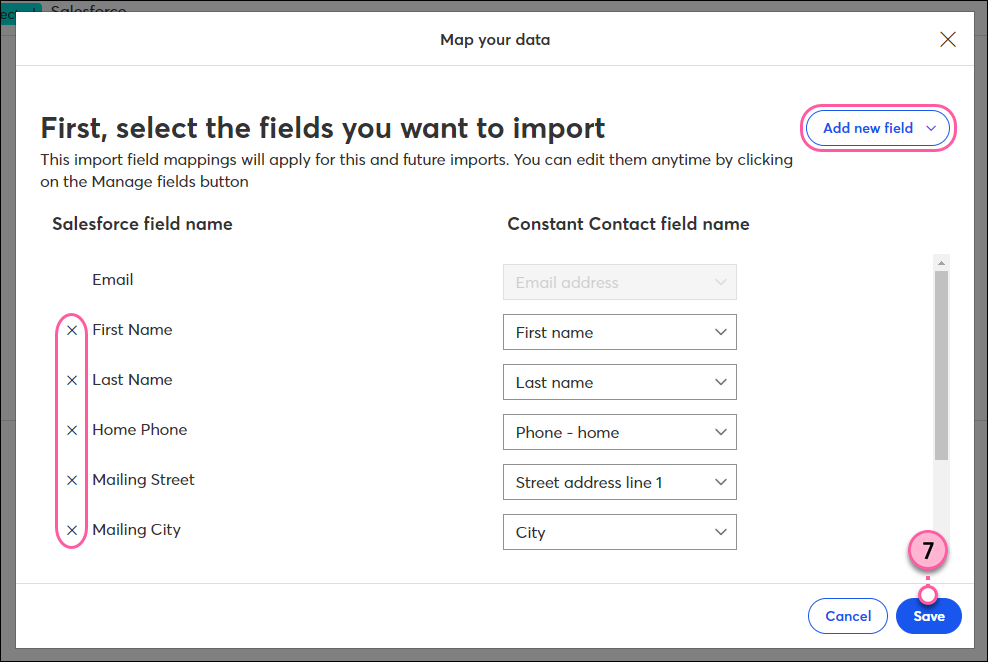This screenshot has width=988, height=662.
Task: Select the Mailing Street field label
Action: (144, 480)
